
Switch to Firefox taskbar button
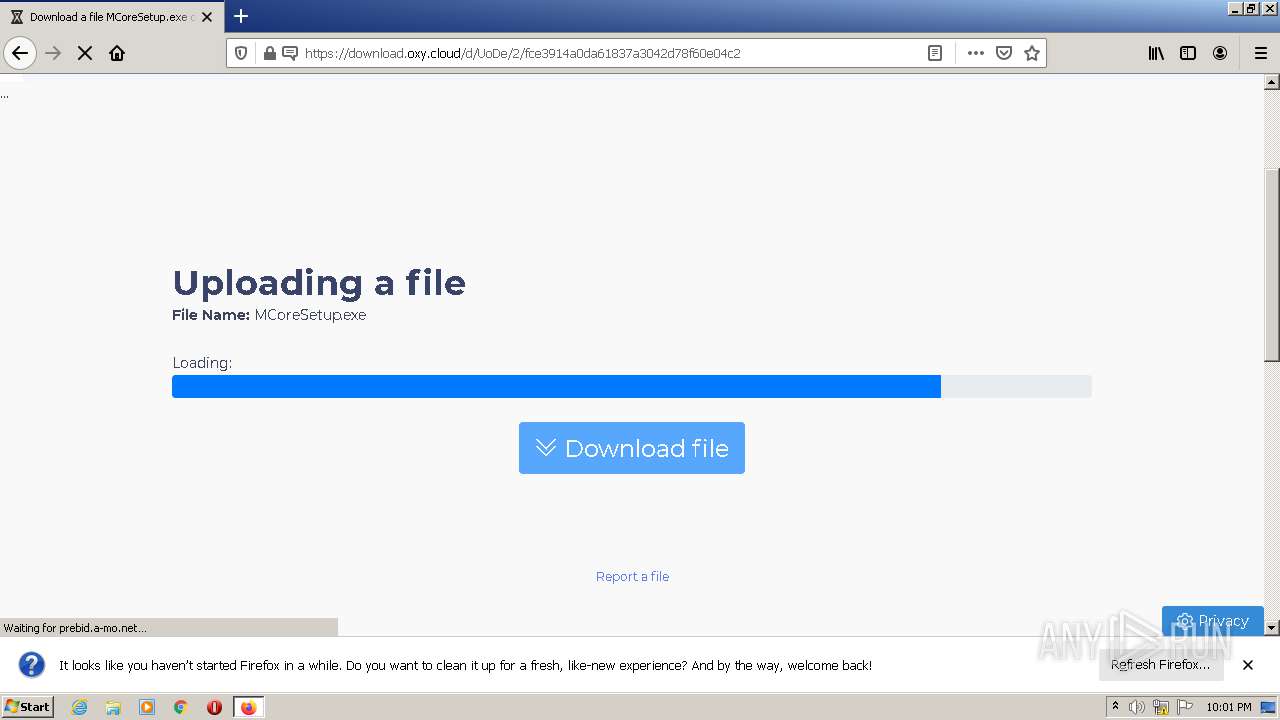[x=248, y=707]
